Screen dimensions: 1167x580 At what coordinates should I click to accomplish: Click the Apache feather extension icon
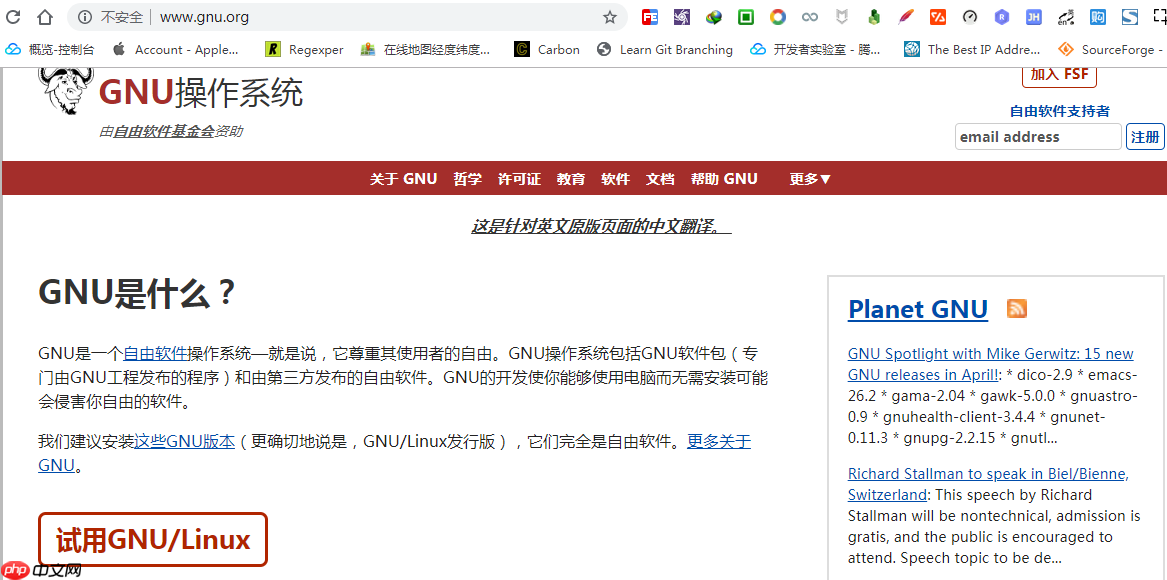pyautogui.click(x=905, y=16)
